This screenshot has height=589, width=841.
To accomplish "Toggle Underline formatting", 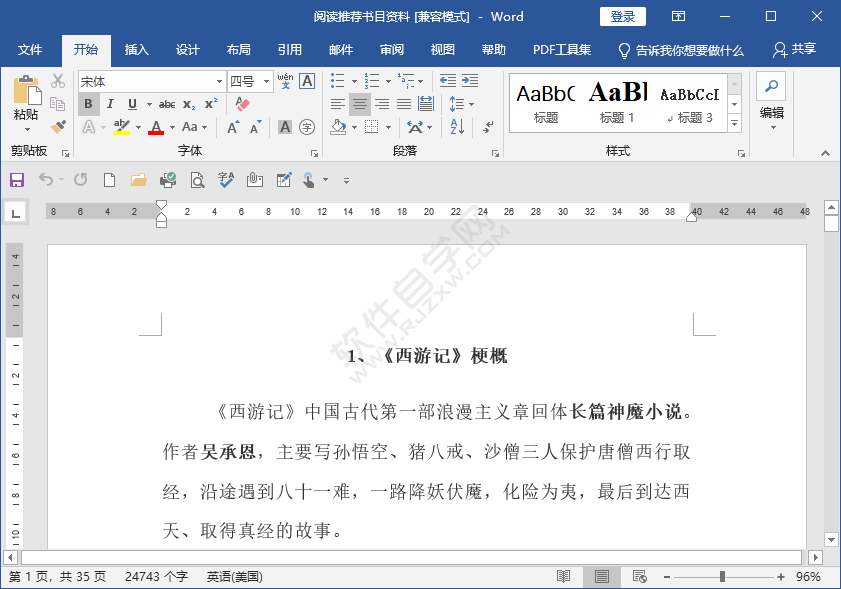I will [x=132, y=104].
